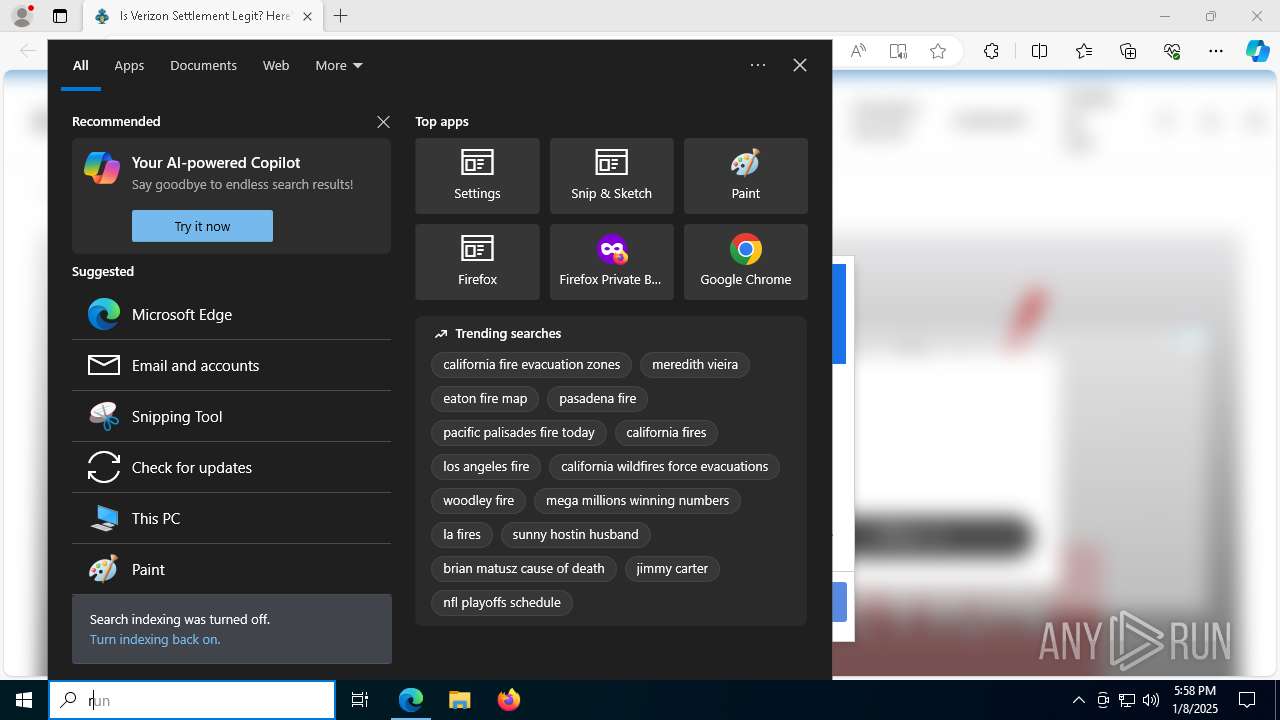This screenshot has height=720, width=1280.
Task: Open Edge Copilot sidebar icon
Action: pyautogui.click(x=1257, y=51)
